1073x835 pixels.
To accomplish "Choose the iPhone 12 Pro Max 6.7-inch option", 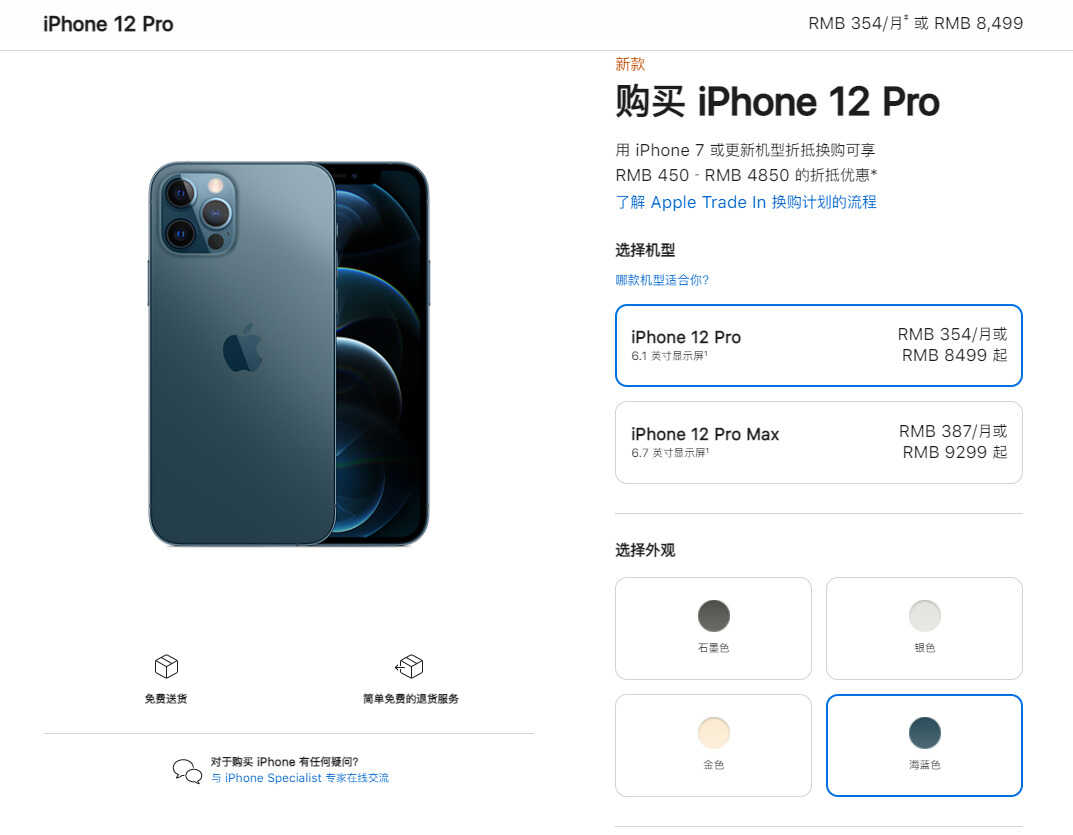I will pos(818,442).
